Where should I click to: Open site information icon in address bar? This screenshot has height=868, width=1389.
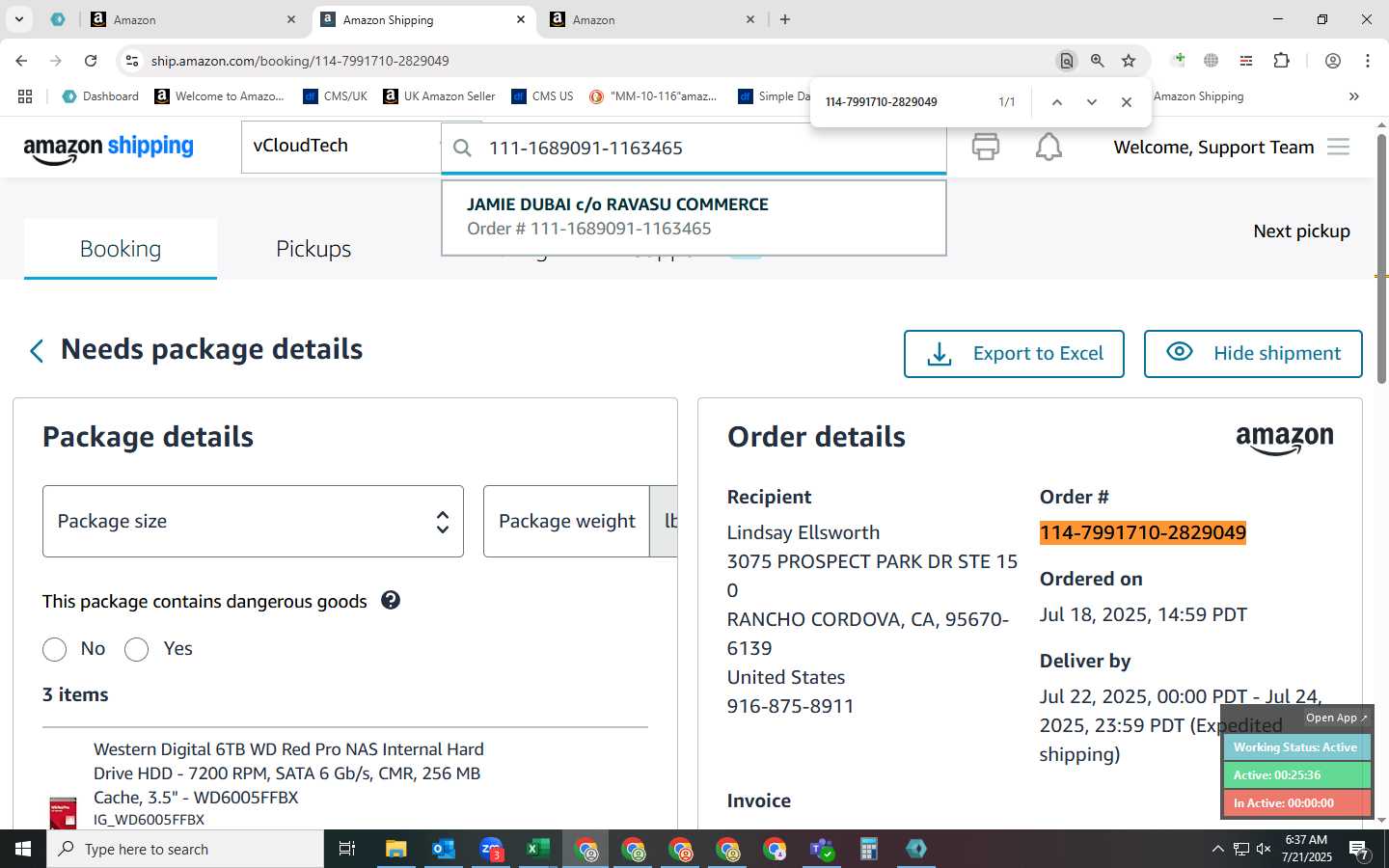point(132,61)
